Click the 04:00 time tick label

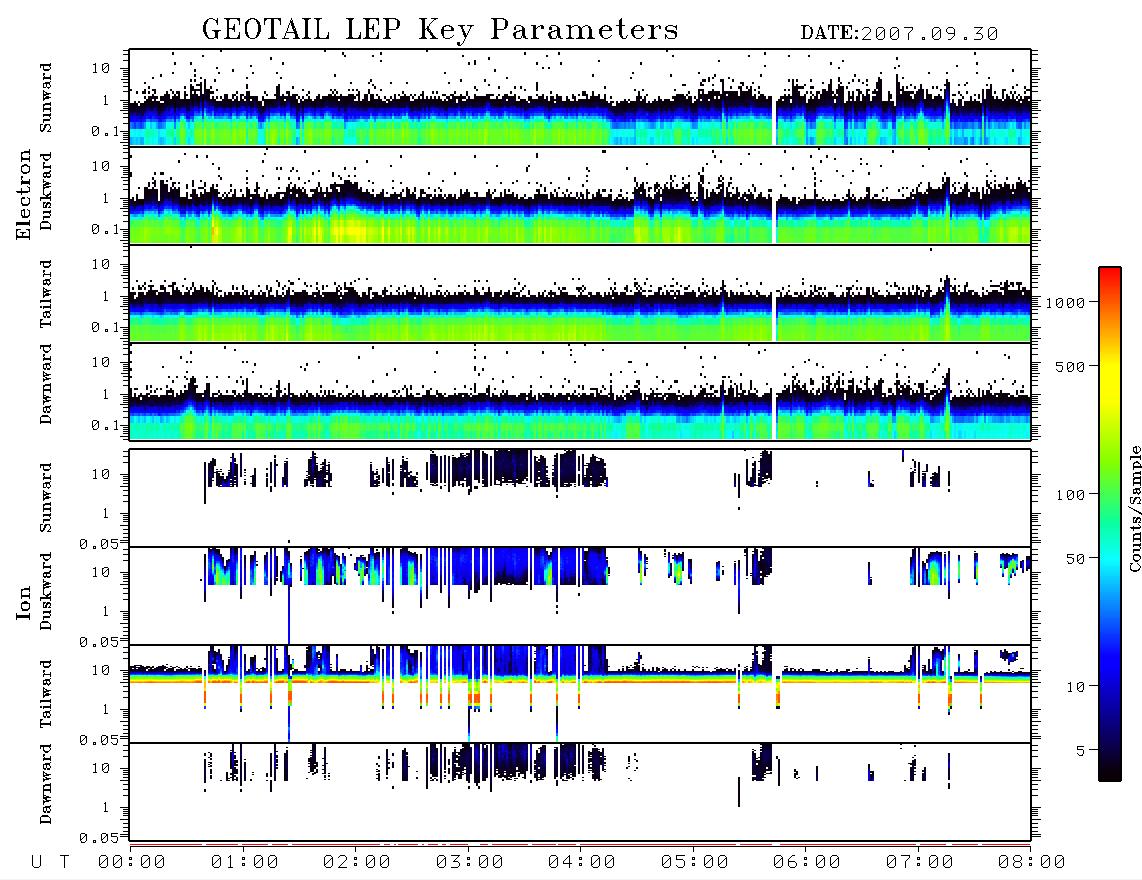[582, 863]
